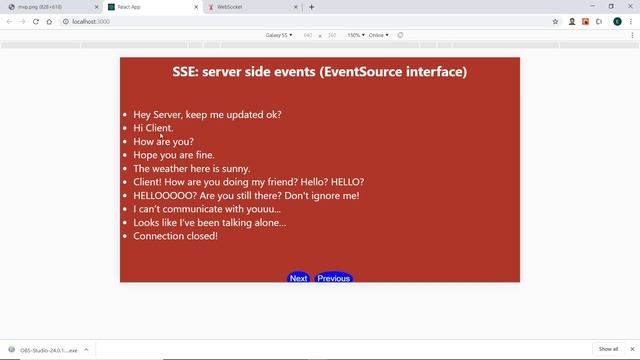Open the green Chrome profile avatar
The width and height of the screenshot is (640, 360).
(x=617, y=22)
